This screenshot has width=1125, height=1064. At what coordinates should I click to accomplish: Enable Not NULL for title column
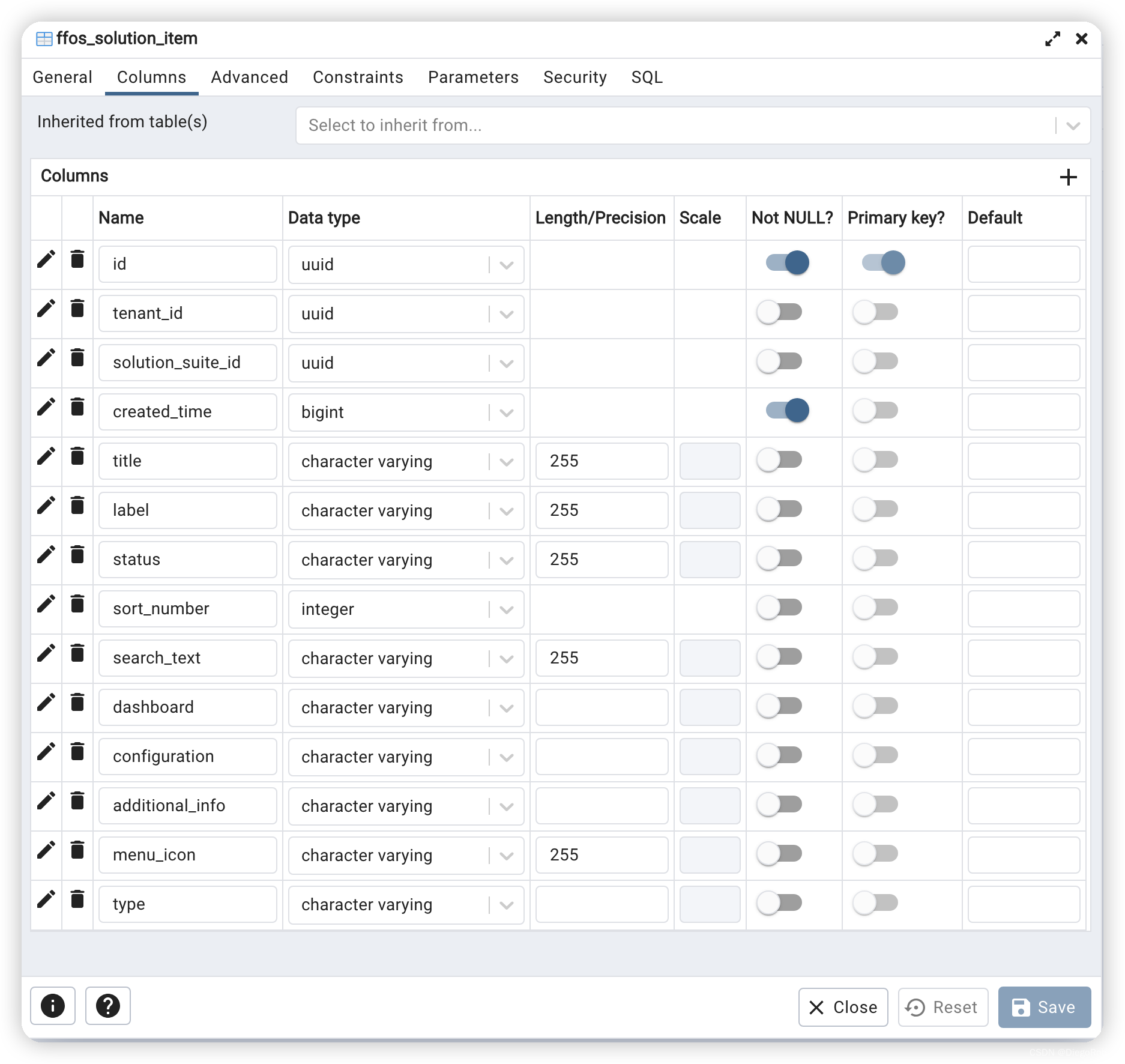(779, 460)
